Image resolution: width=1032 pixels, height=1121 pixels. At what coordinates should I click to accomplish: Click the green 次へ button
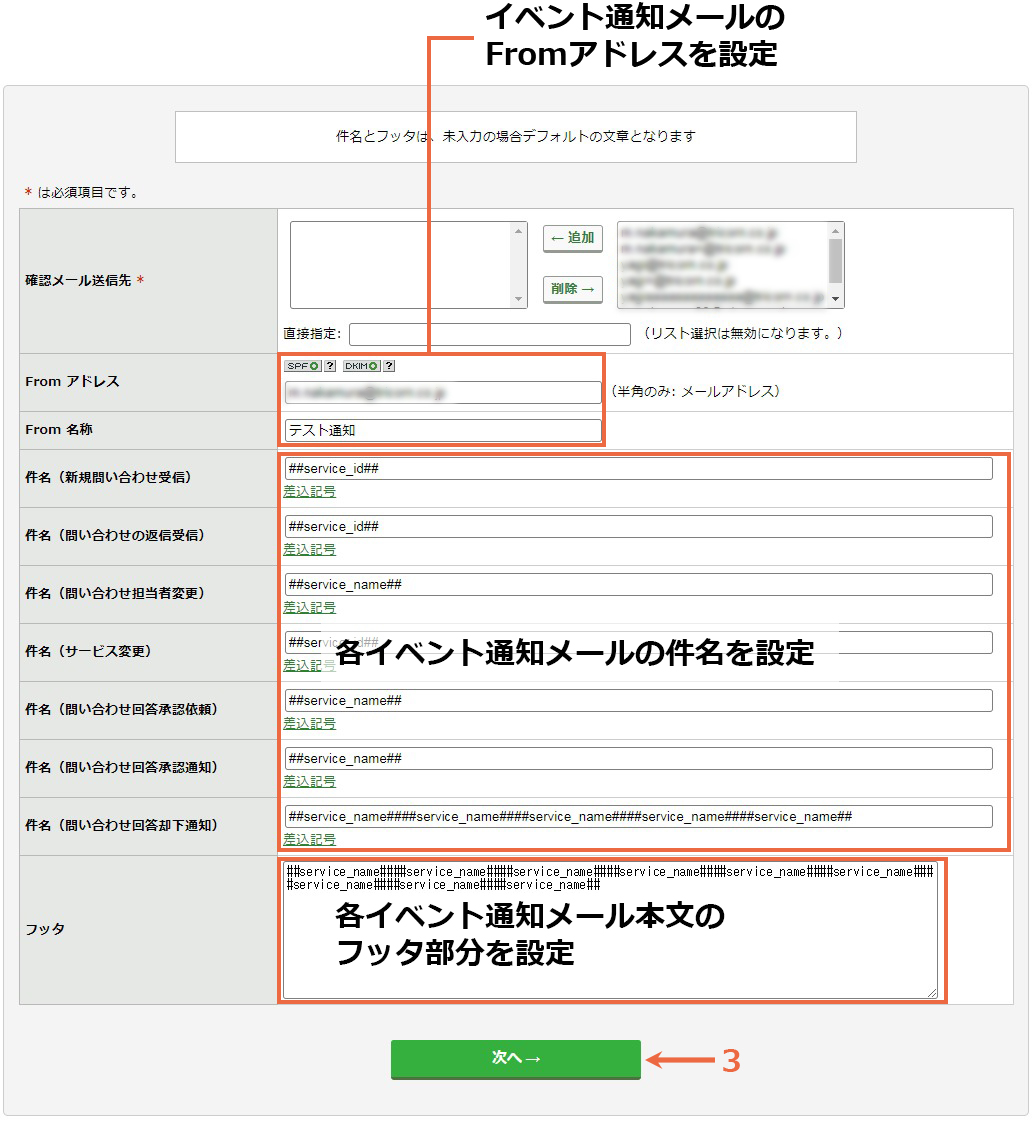click(515, 1058)
